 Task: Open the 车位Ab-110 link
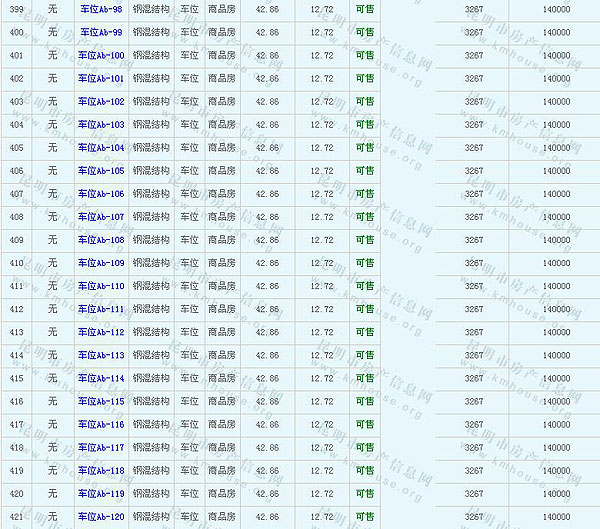click(101, 286)
